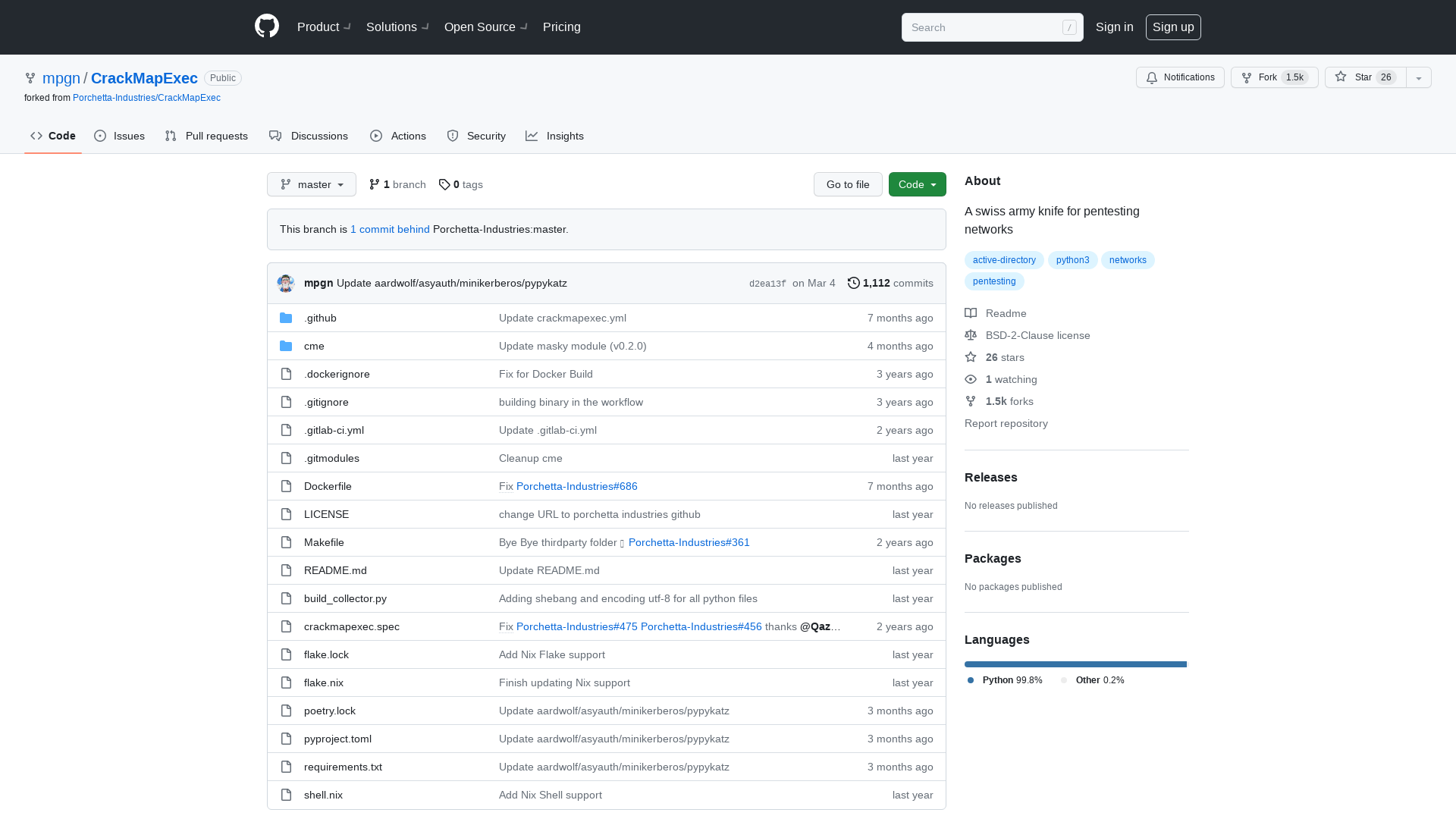This screenshot has width=1456, height=819.
Task: Expand the Open Source menu
Action: click(486, 27)
